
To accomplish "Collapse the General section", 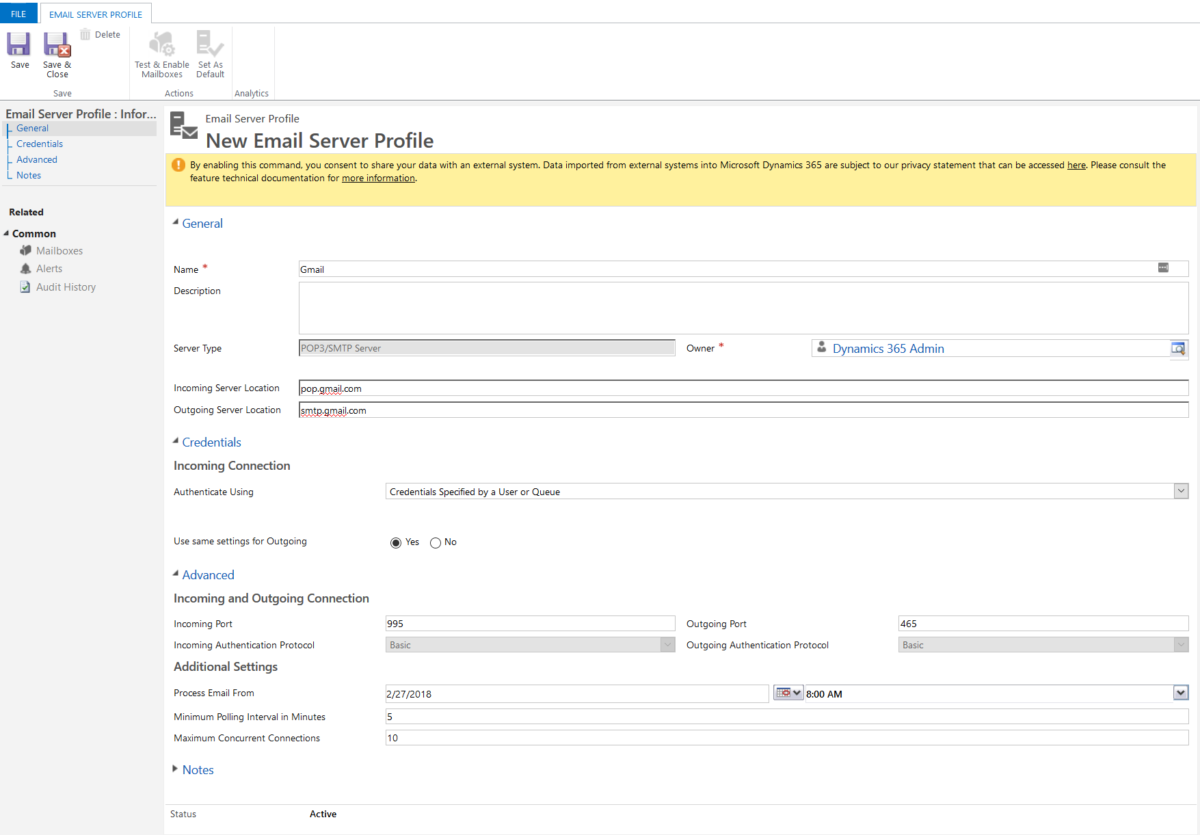I will [x=176, y=223].
